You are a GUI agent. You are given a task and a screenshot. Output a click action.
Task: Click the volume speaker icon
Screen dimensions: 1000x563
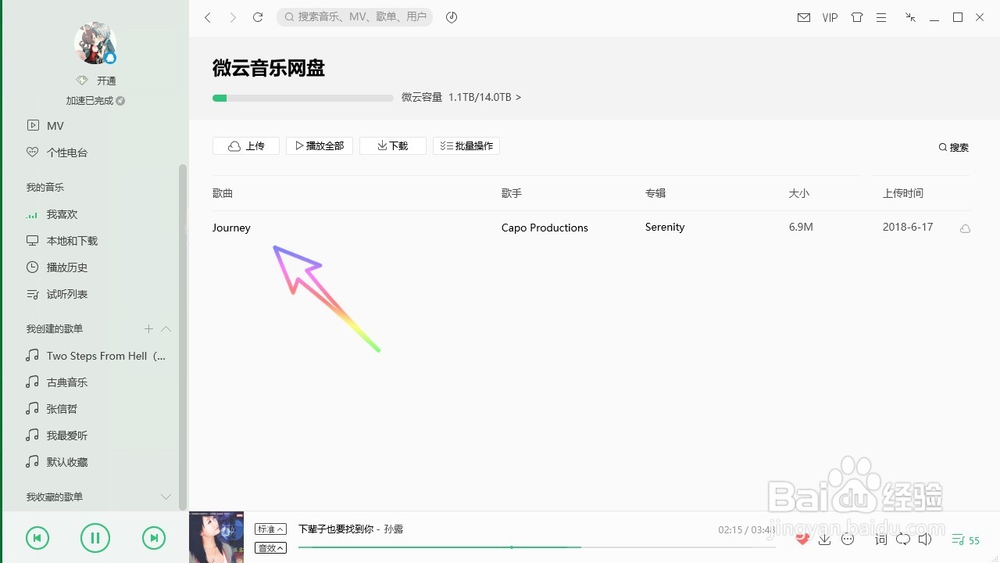tap(925, 539)
